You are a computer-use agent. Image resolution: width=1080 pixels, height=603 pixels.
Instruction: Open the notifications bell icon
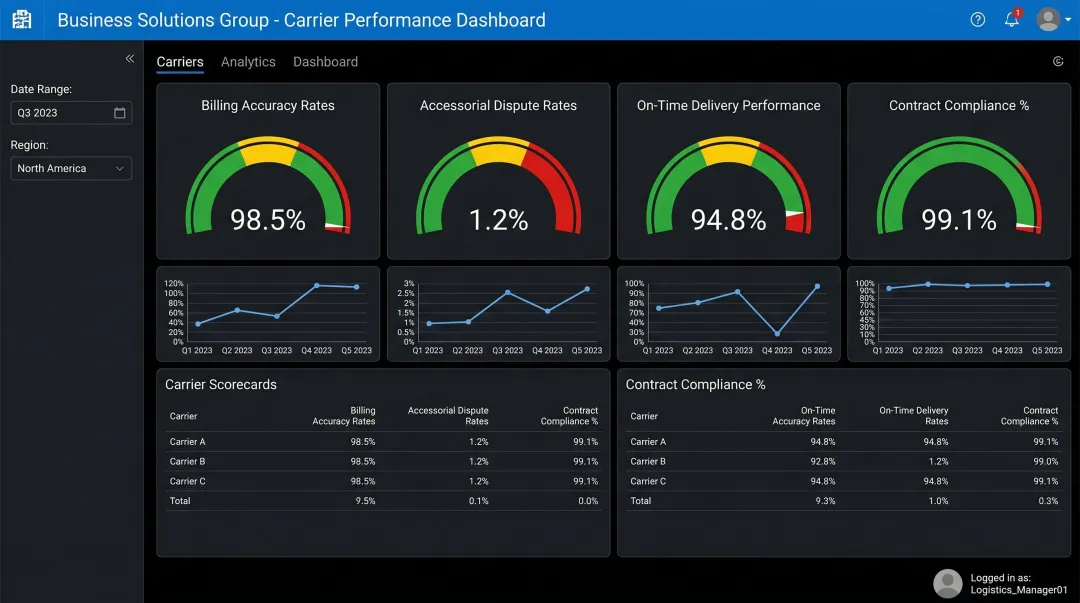click(1011, 19)
